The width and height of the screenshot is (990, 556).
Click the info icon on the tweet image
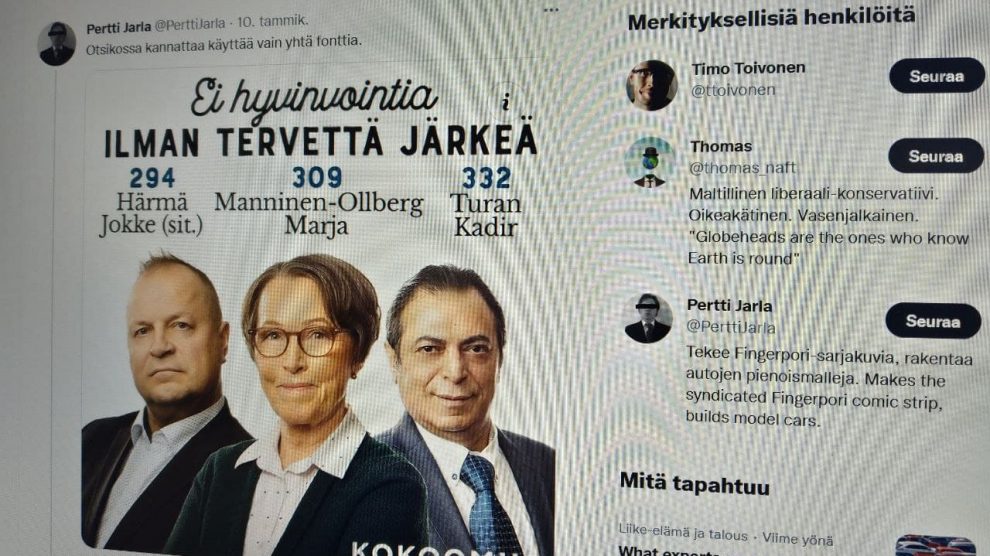click(x=505, y=102)
